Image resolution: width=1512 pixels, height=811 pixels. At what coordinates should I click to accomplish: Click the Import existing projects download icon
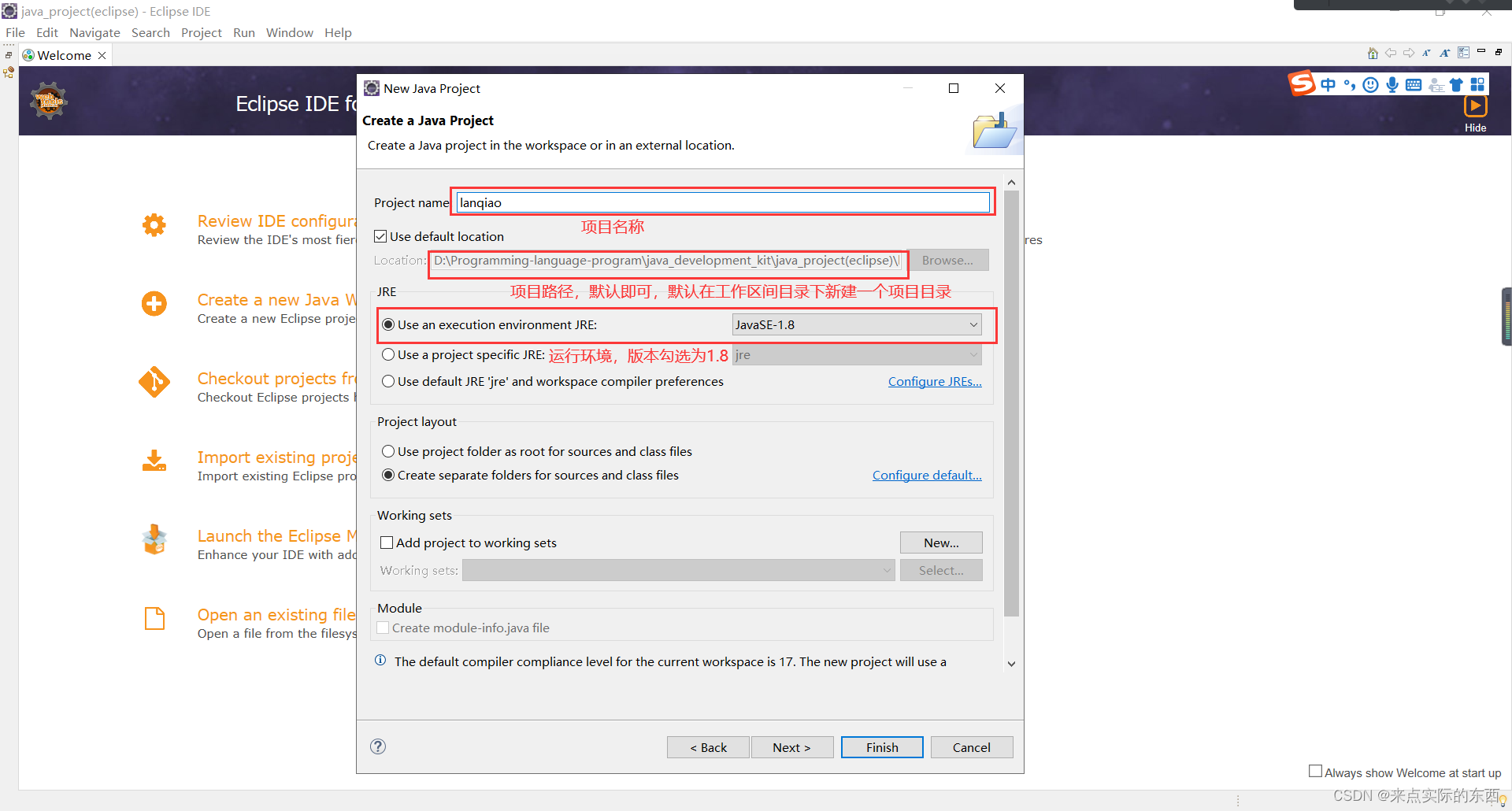click(154, 461)
